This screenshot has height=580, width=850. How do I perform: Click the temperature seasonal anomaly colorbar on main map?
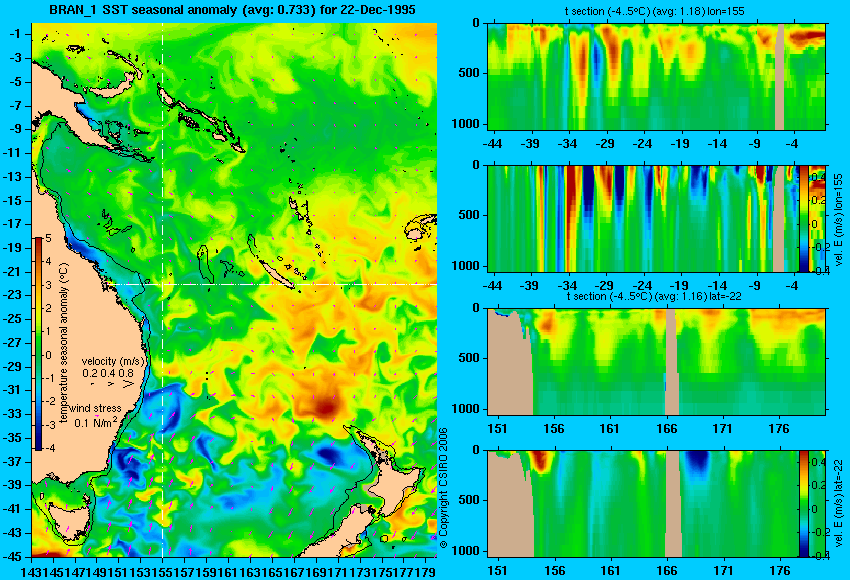38,344
